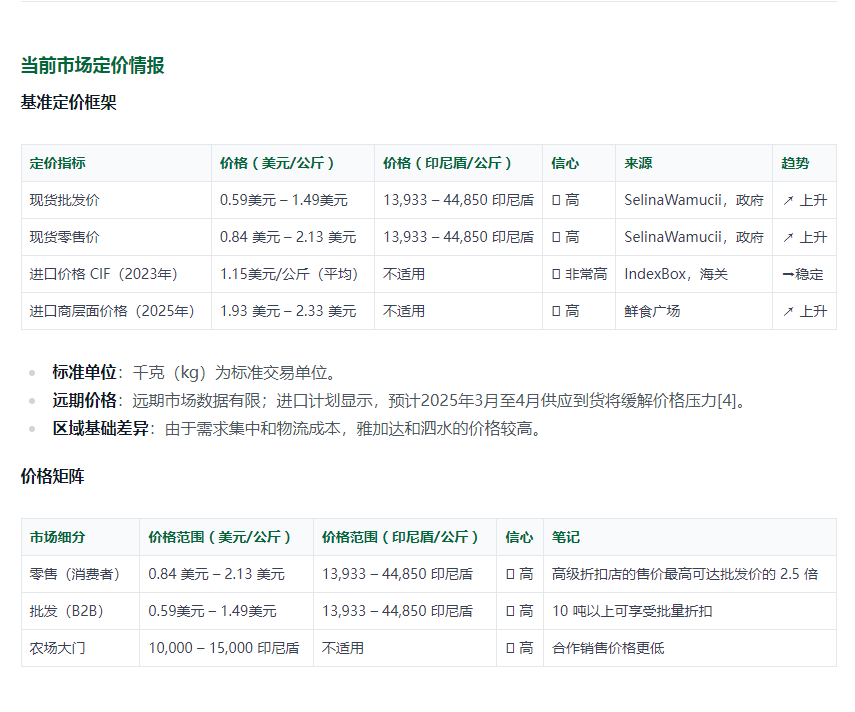
Task: Click the 鲜食广场 source cell
Action: [652, 311]
